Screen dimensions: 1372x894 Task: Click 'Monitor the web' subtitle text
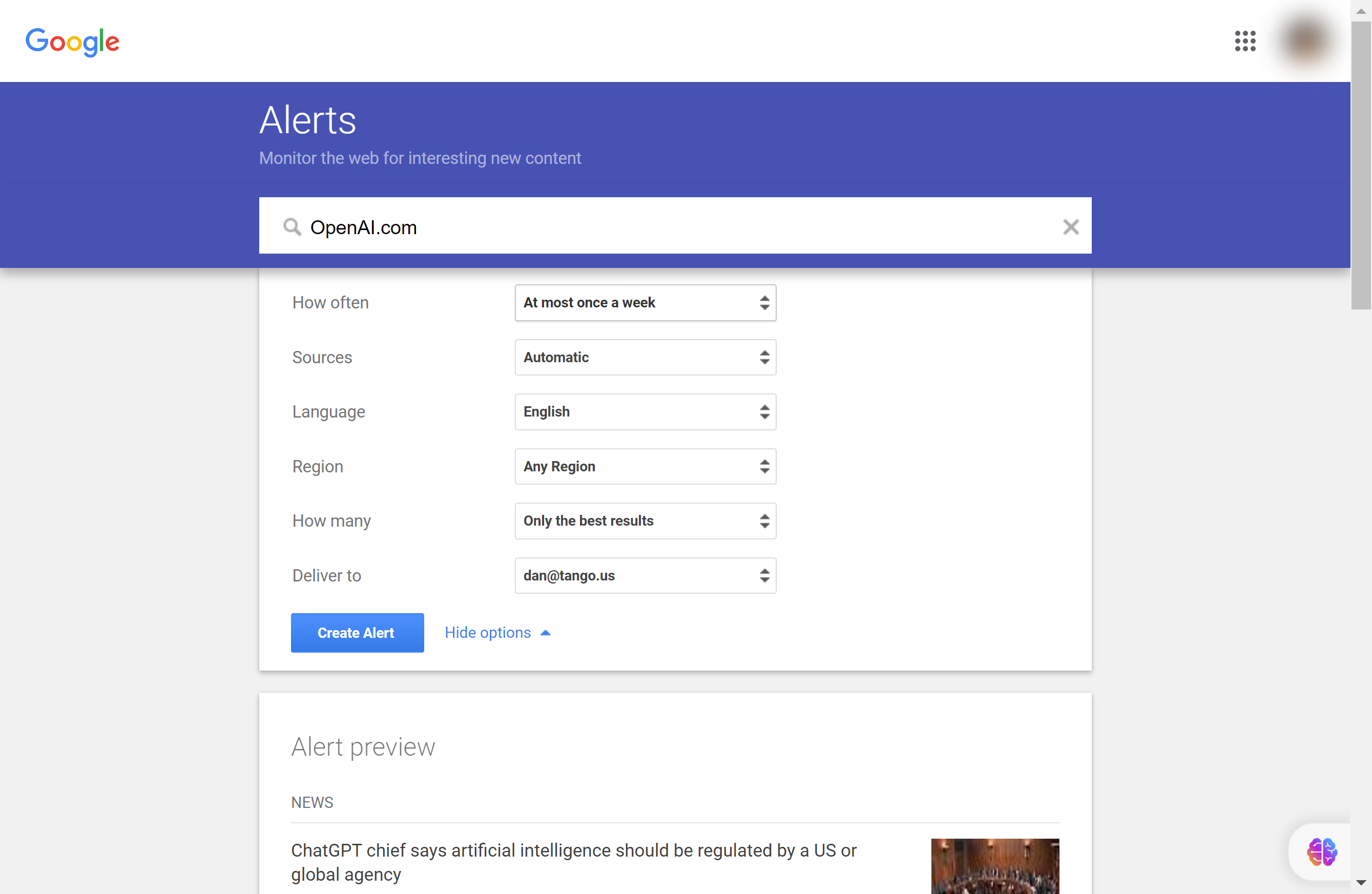pyautogui.click(x=420, y=158)
